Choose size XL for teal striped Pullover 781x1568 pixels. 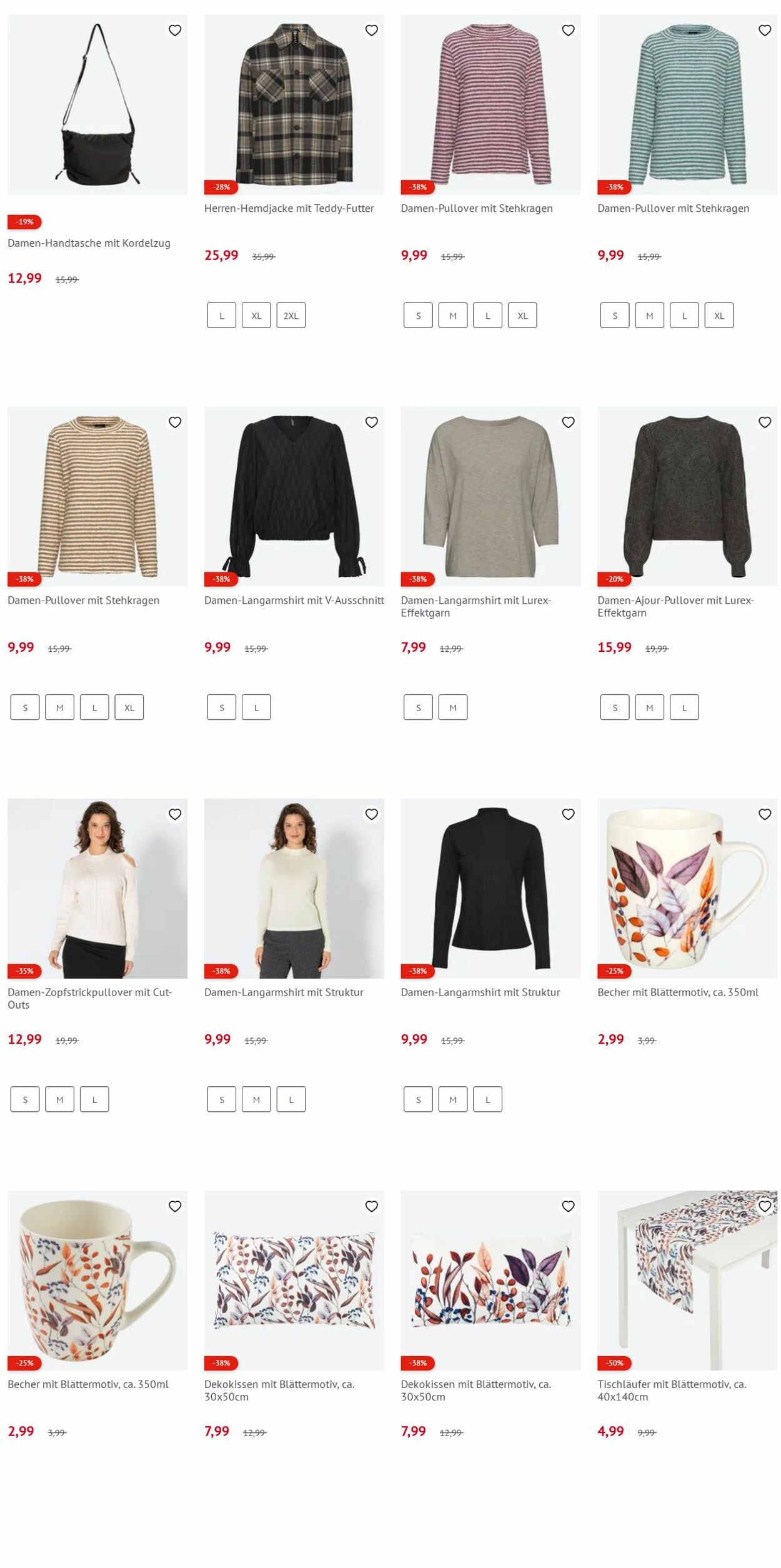coord(719,316)
